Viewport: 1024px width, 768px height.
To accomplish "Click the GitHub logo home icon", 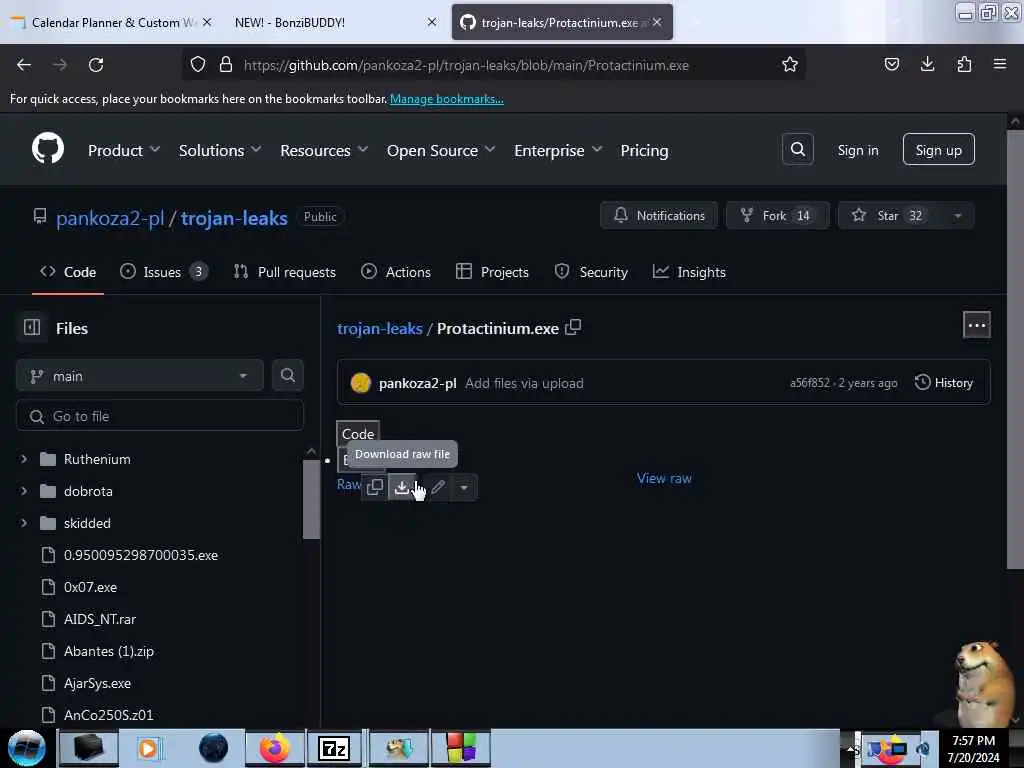I will click(48, 148).
